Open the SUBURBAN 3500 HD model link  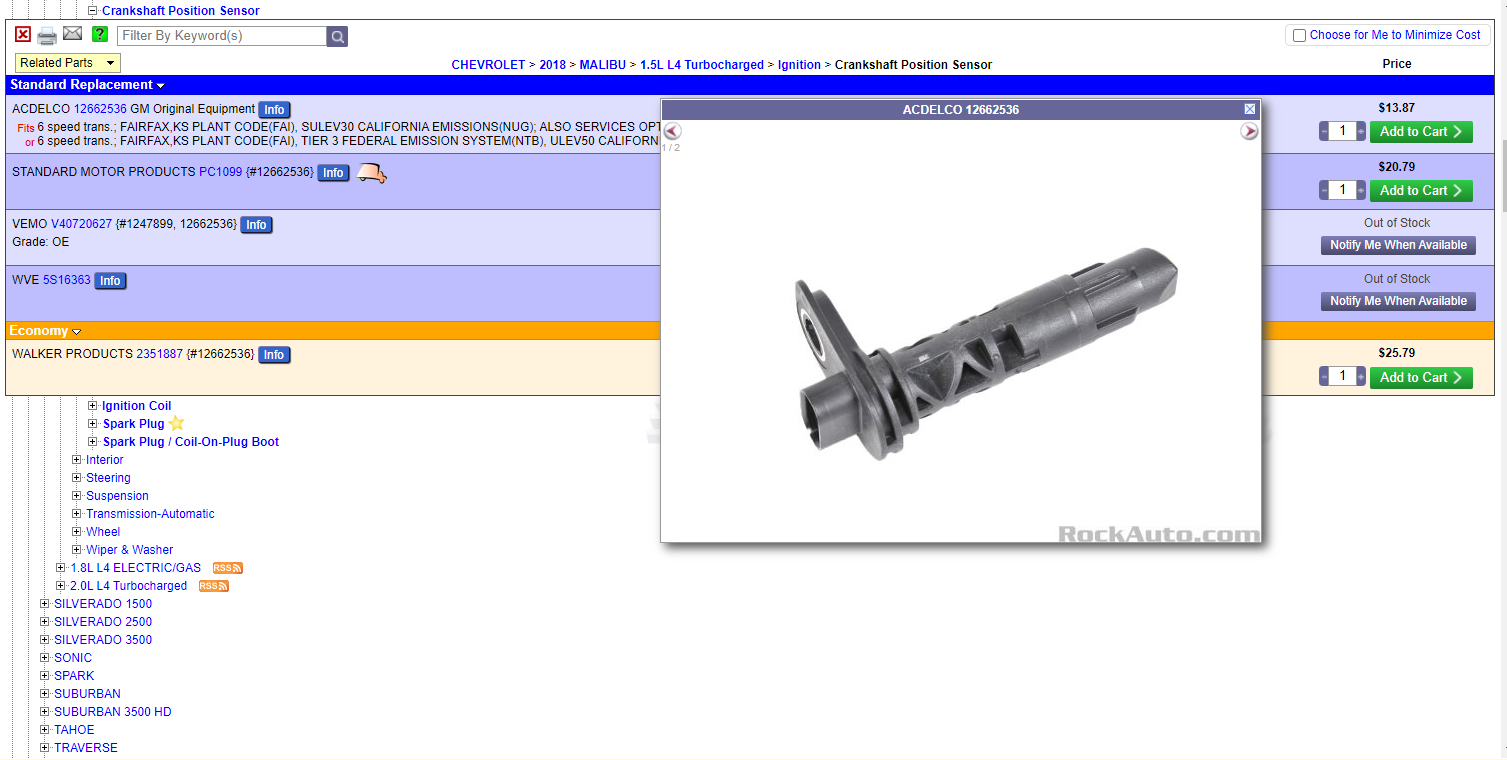point(113,712)
